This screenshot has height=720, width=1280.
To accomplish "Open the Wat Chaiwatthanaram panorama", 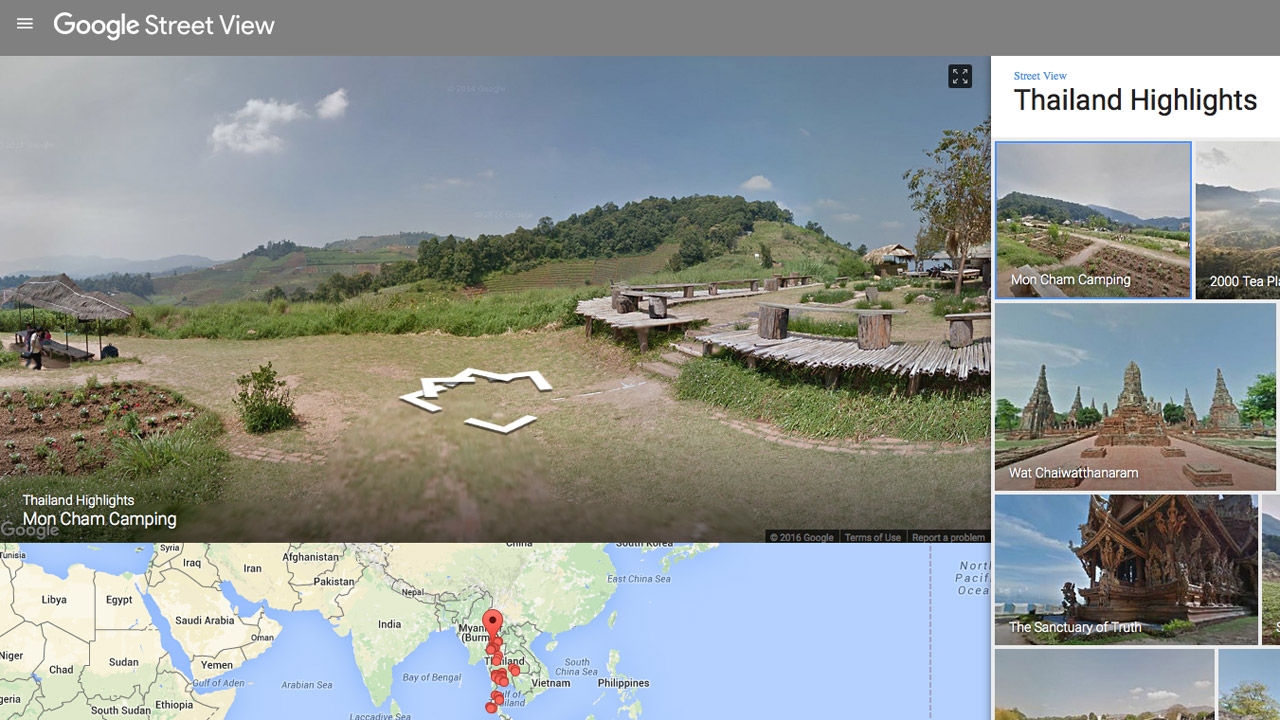I will tap(1134, 393).
